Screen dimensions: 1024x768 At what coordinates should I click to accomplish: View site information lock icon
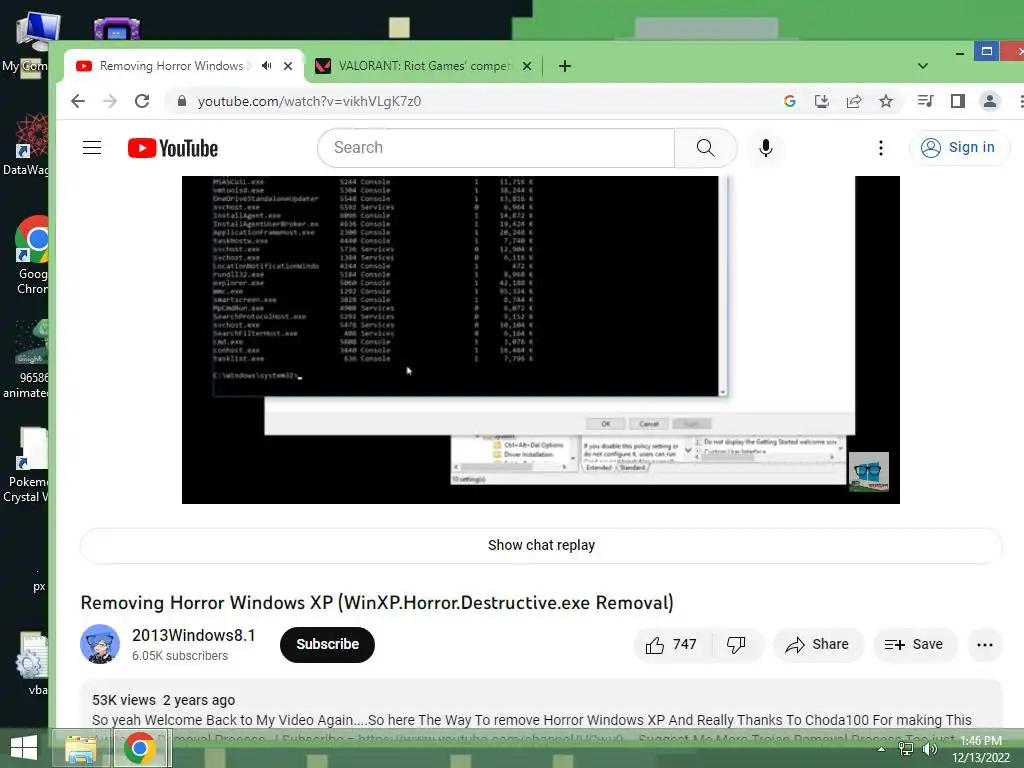(x=182, y=101)
